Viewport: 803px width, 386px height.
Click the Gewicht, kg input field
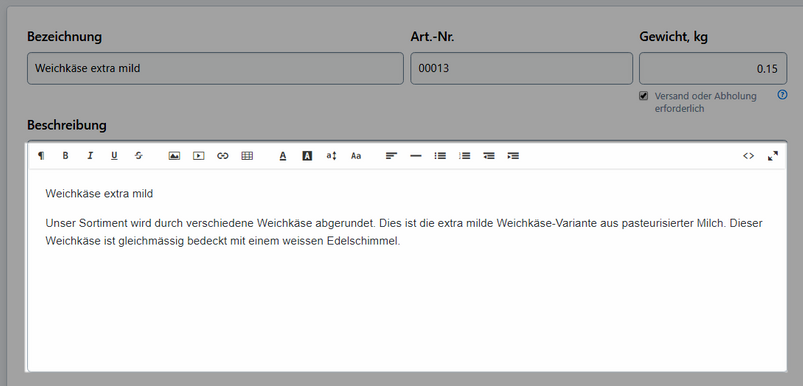[x=713, y=68]
